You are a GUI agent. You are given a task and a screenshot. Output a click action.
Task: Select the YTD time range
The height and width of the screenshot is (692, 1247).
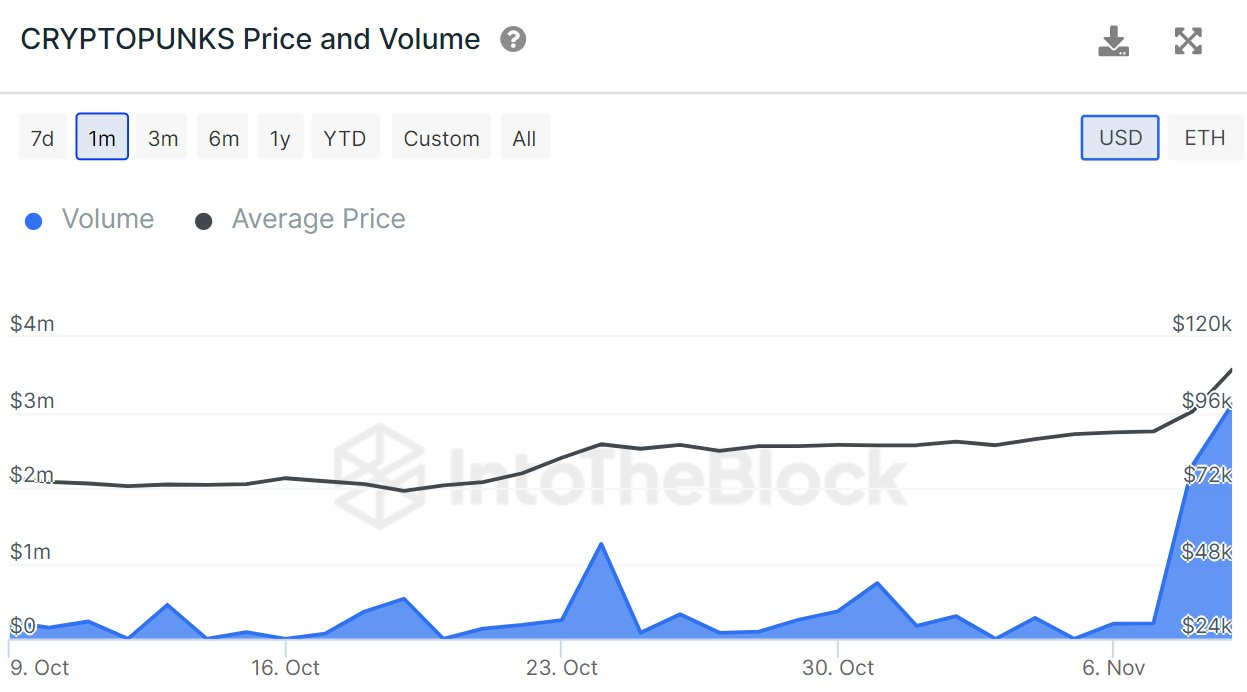345,138
